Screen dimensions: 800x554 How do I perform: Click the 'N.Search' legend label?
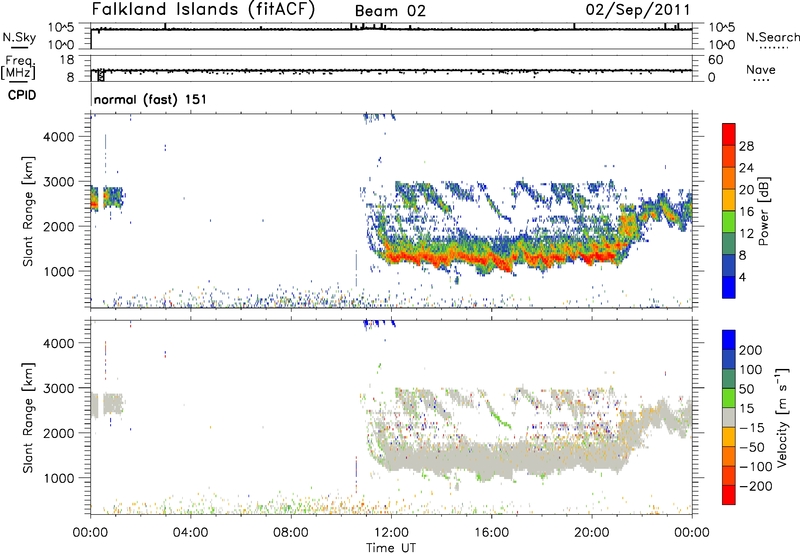pos(772,37)
